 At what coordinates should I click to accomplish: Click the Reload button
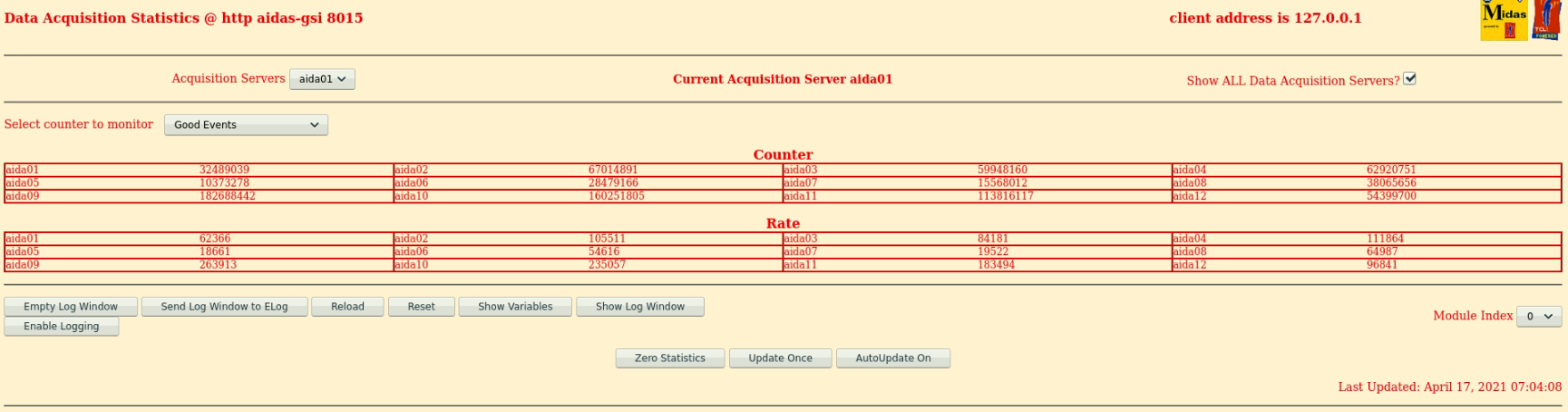click(x=347, y=307)
